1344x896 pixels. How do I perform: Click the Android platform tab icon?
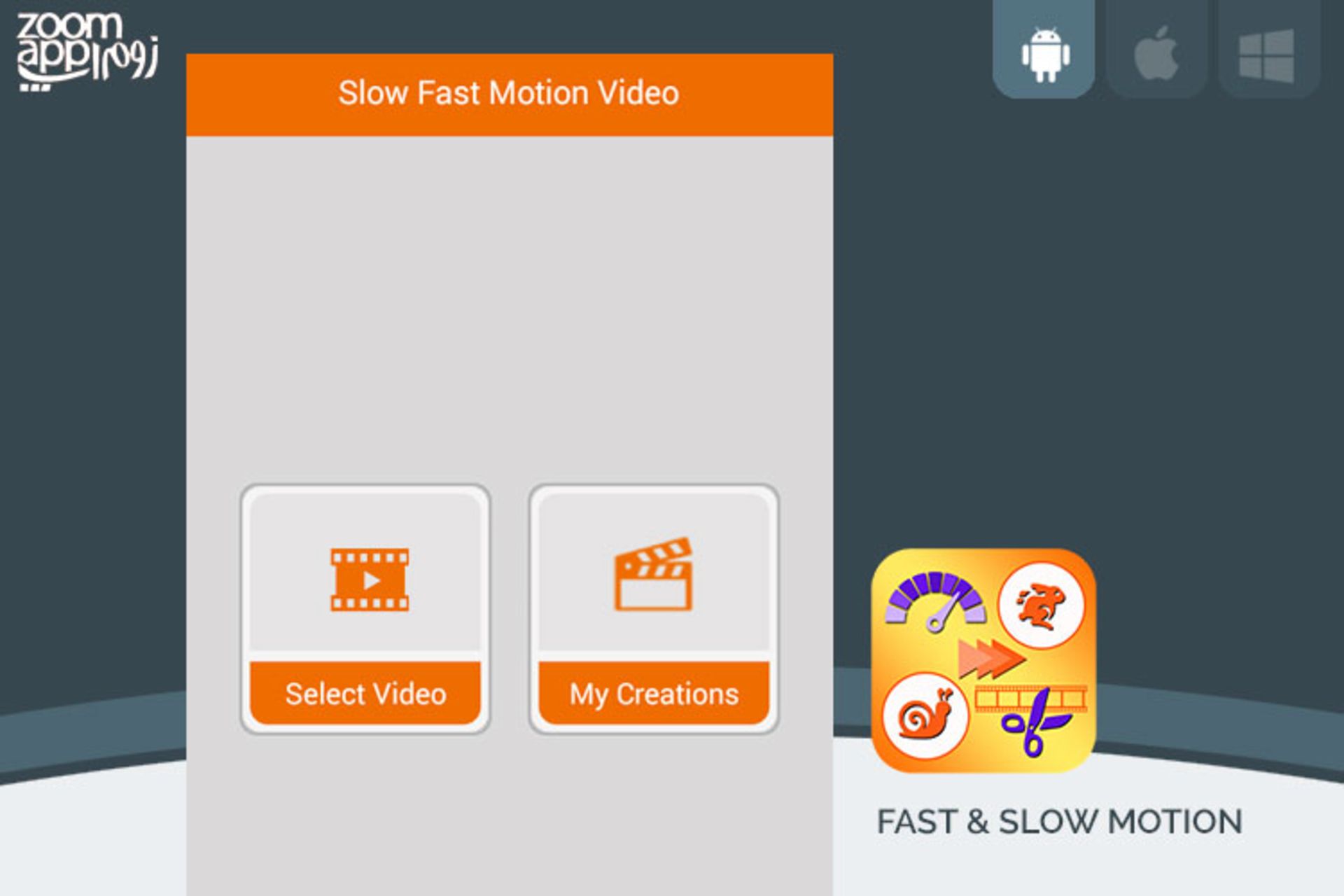pos(1044,55)
